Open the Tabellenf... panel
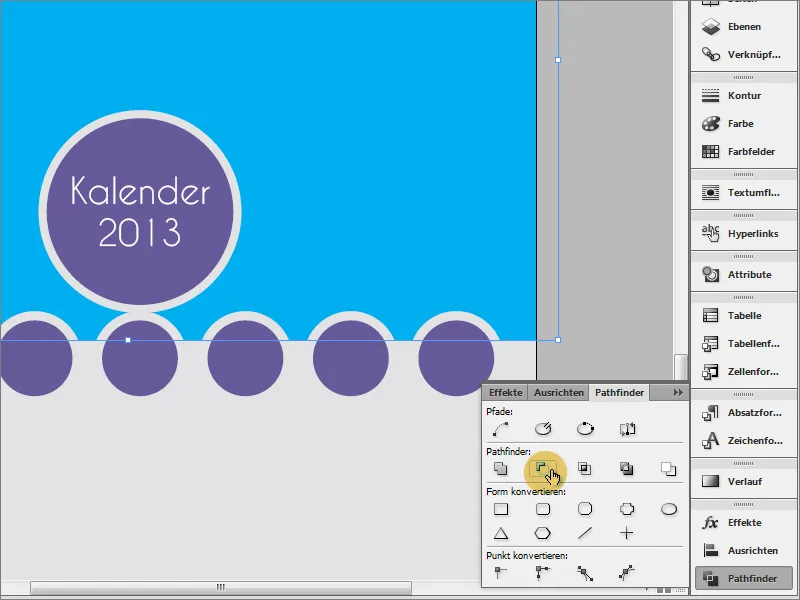This screenshot has height=600, width=800. click(x=743, y=343)
